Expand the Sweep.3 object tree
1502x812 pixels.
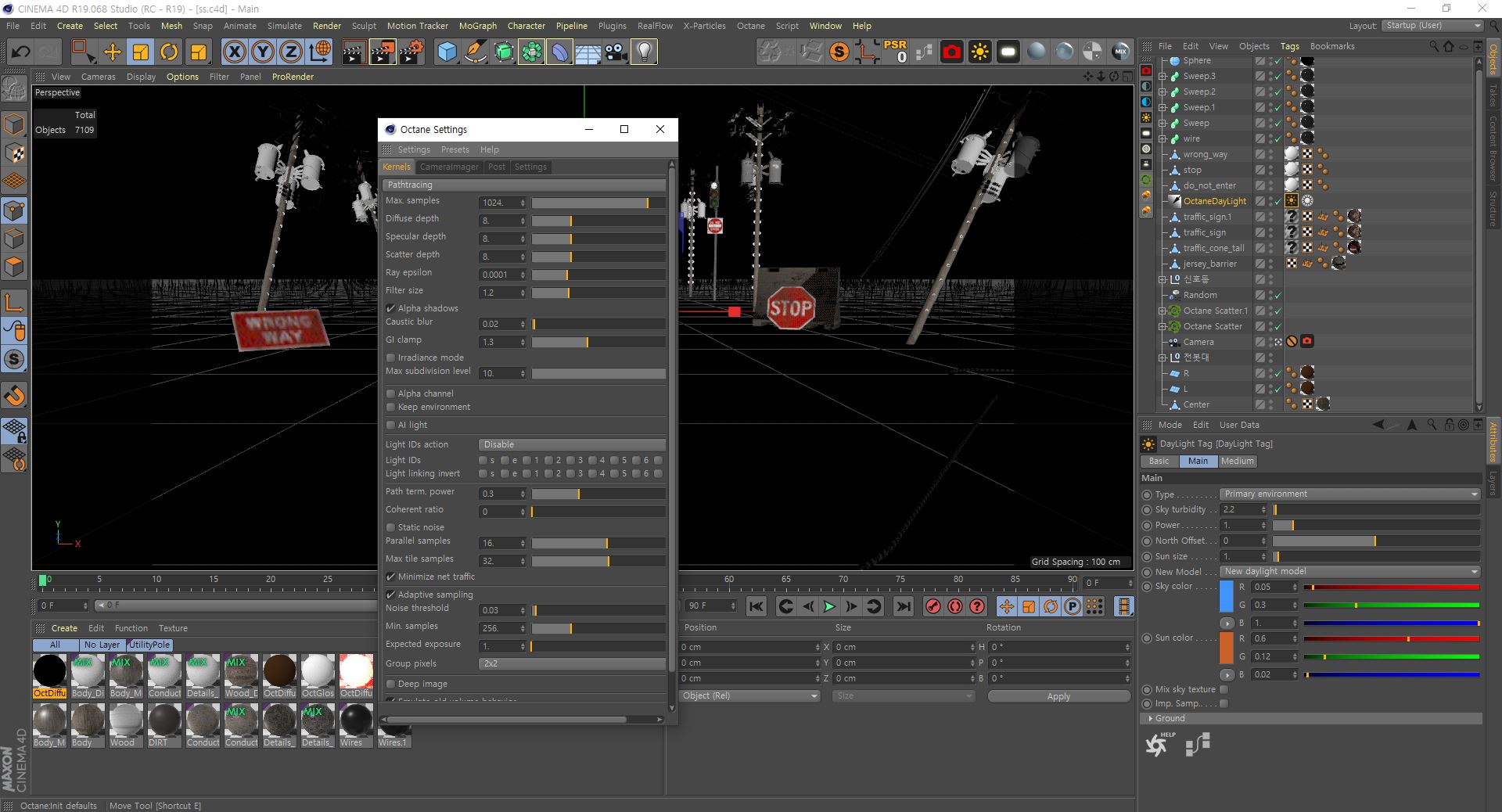click(1162, 76)
